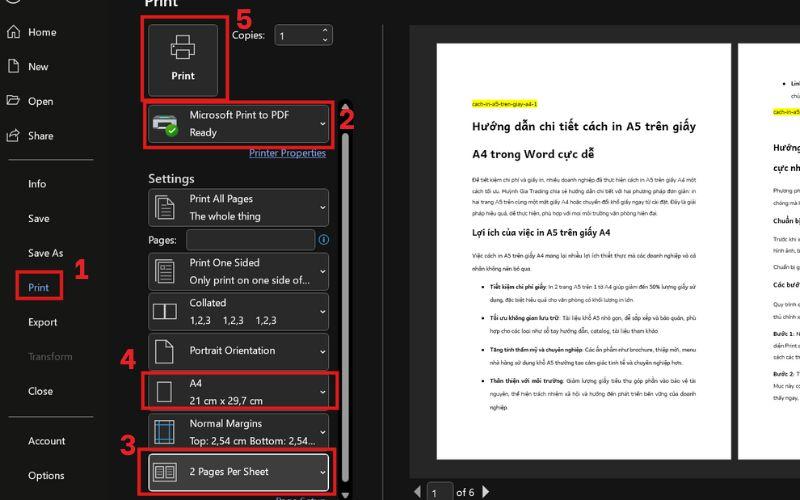Open the Microsoft Print to PDF printer dropdown
Image resolution: width=800 pixels, height=500 pixels.
click(x=238, y=124)
